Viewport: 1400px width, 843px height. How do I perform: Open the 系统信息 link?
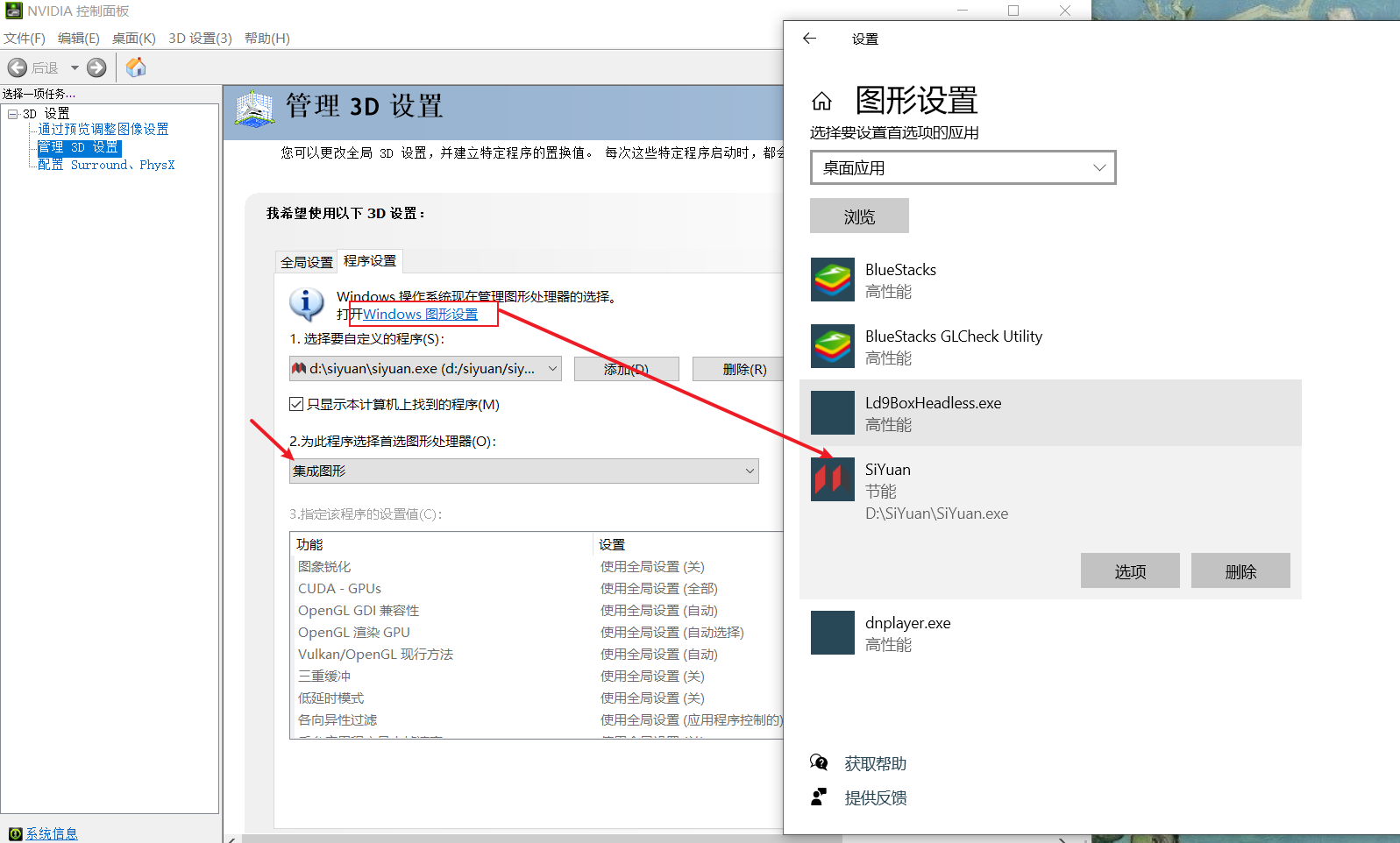52,833
